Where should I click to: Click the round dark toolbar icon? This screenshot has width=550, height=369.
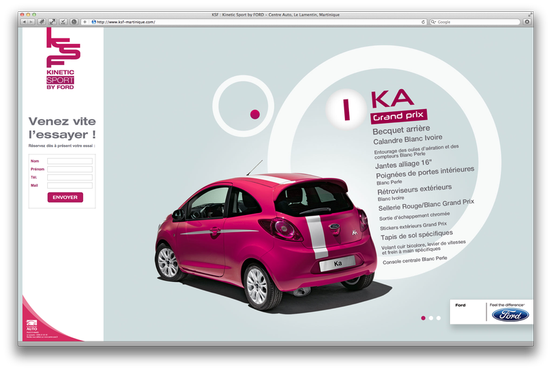[74, 22]
